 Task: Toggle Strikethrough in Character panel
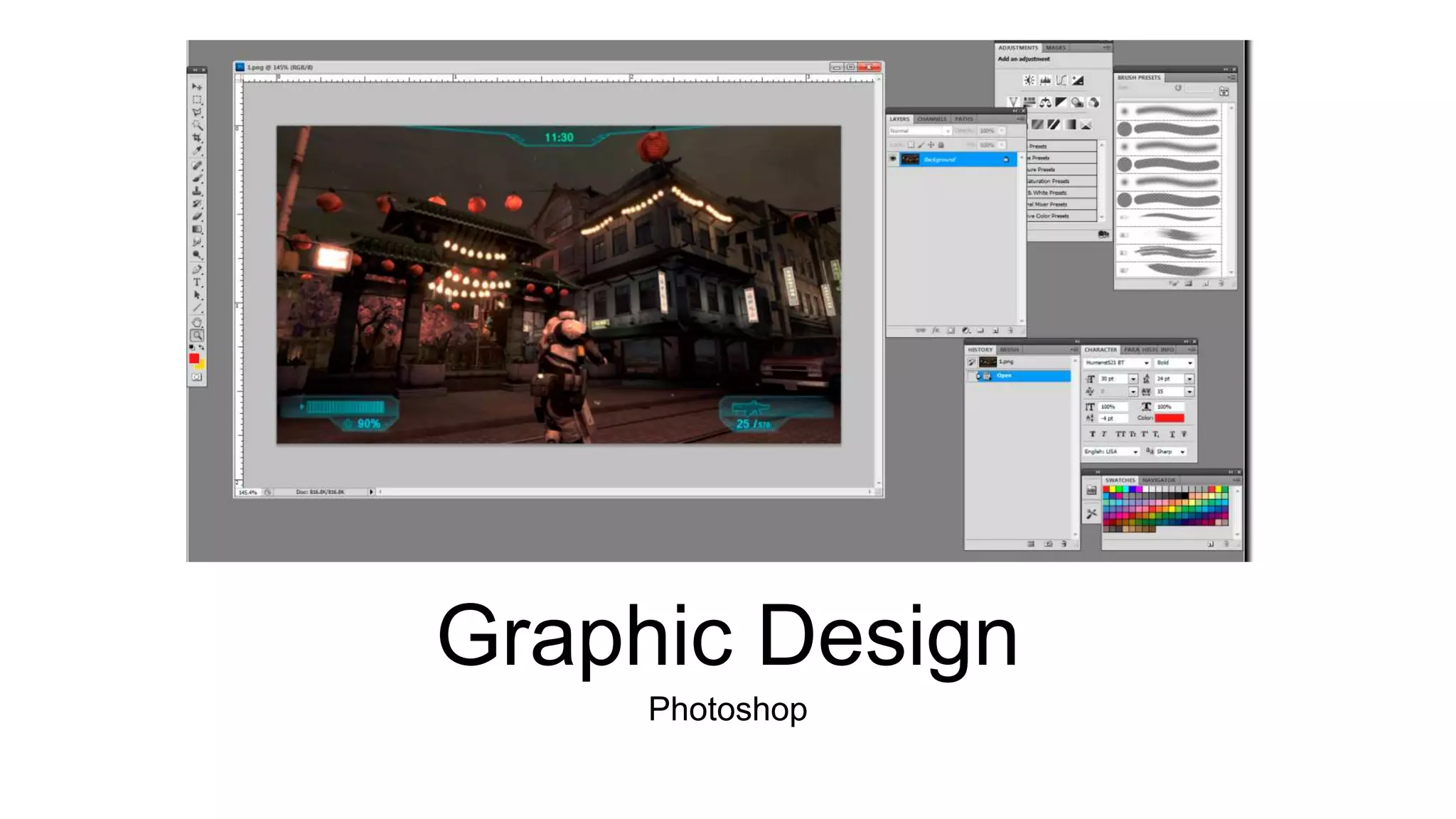pyautogui.click(x=1184, y=434)
